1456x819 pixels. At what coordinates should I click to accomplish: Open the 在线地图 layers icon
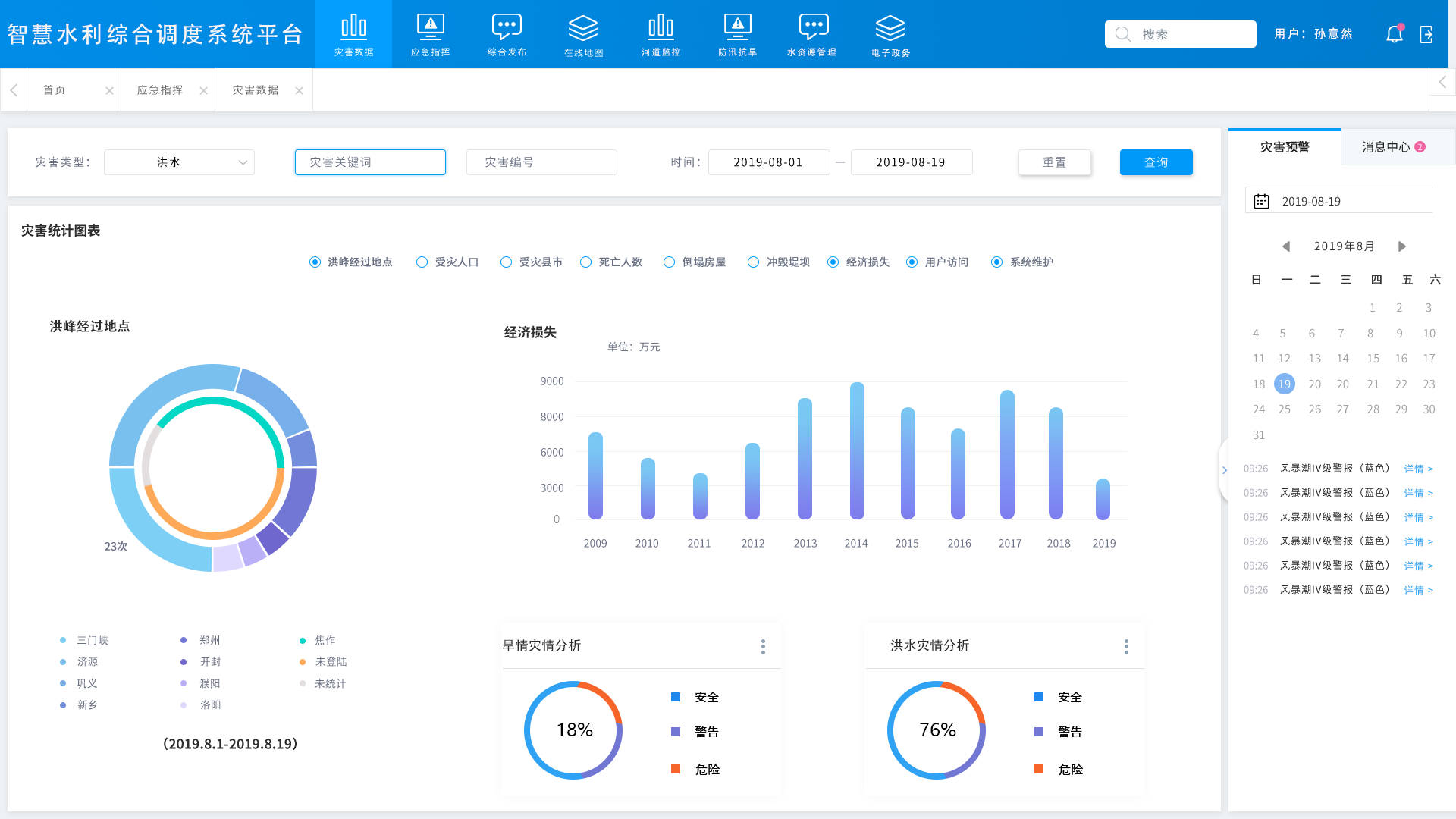pyautogui.click(x=583, y=28)
